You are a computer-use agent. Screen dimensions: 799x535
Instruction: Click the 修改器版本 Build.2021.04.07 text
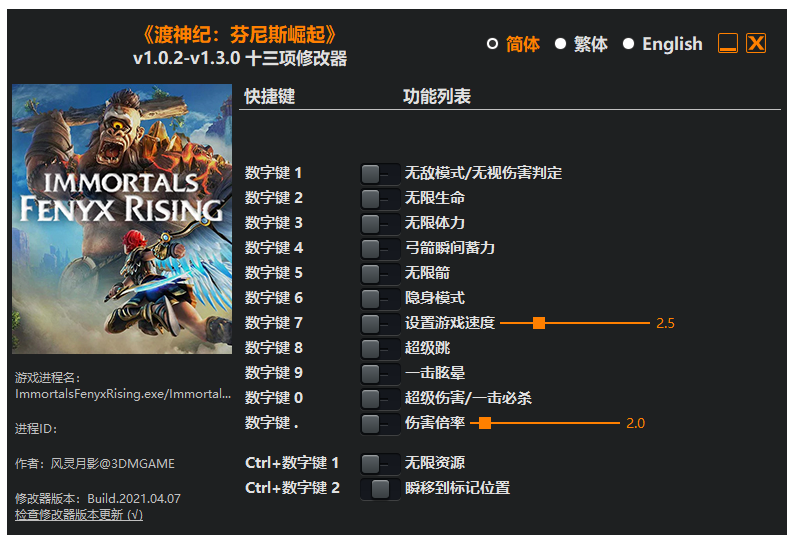(x=98, y=498)
